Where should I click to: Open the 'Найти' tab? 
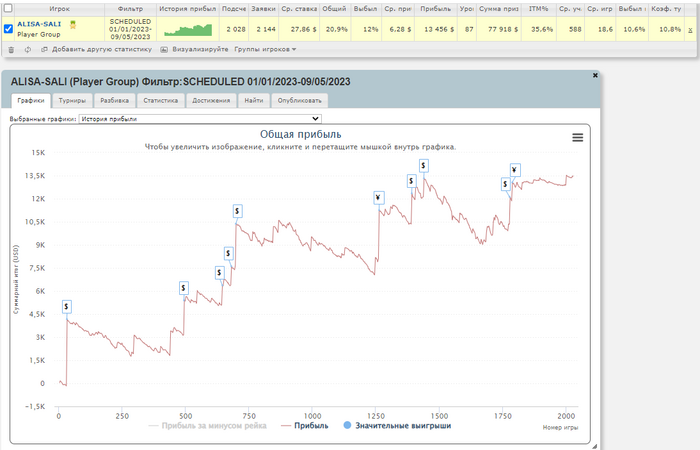click(x=254, y=100)
